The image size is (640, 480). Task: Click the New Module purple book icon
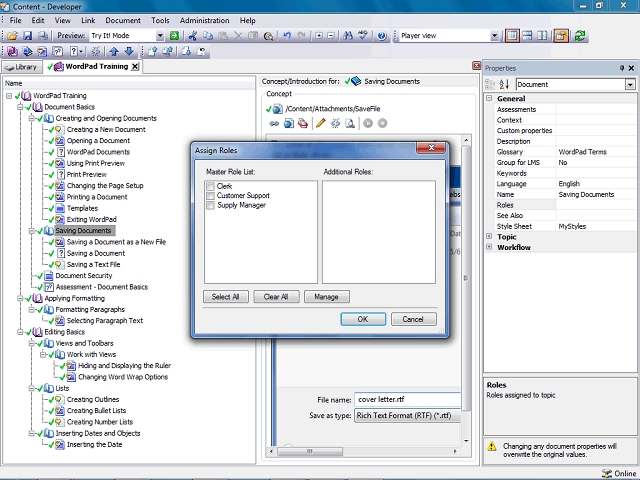coord(12,51)
